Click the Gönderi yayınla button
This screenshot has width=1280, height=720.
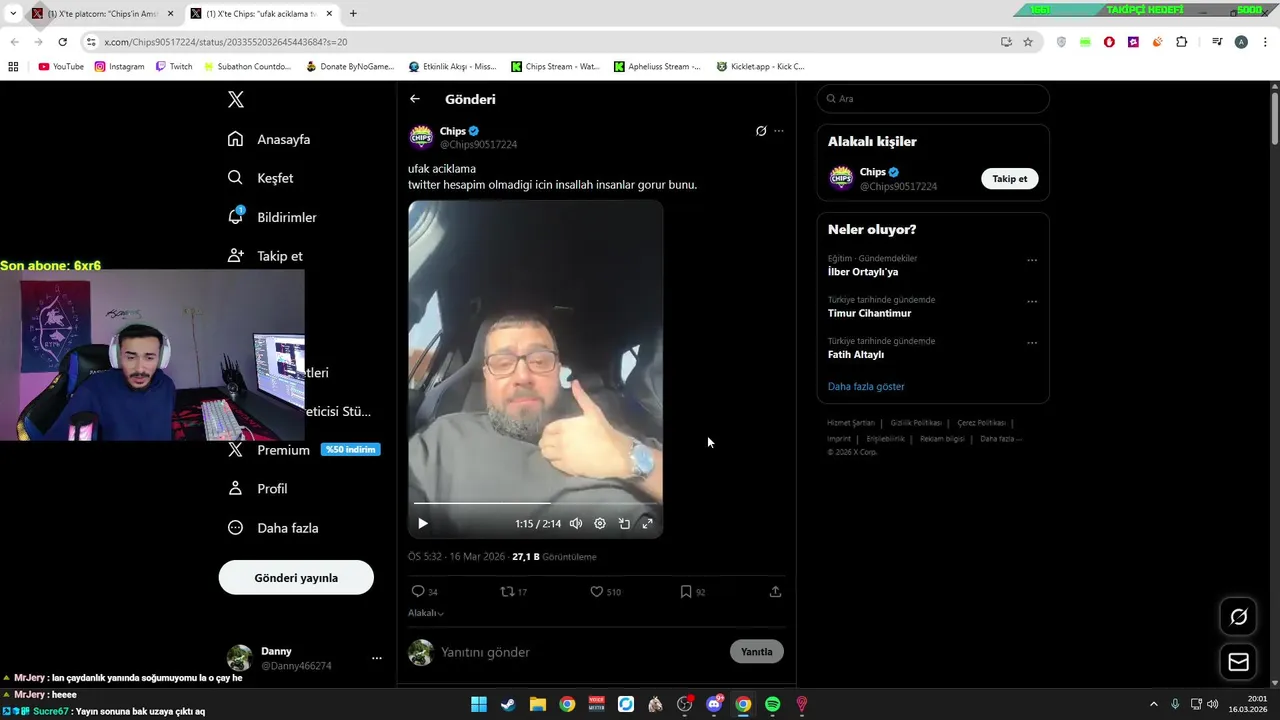[x=296, y=578]
